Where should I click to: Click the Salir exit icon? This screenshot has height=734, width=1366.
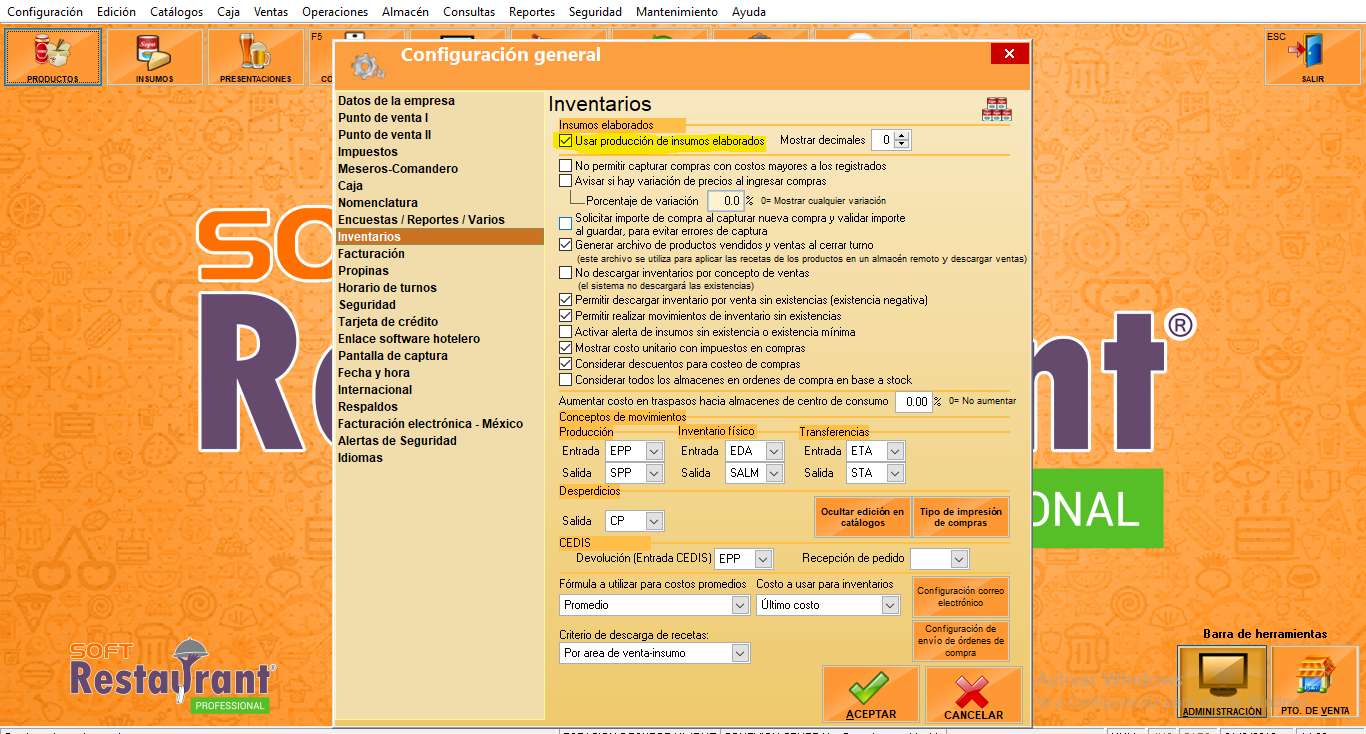(x=1312, y=57)
